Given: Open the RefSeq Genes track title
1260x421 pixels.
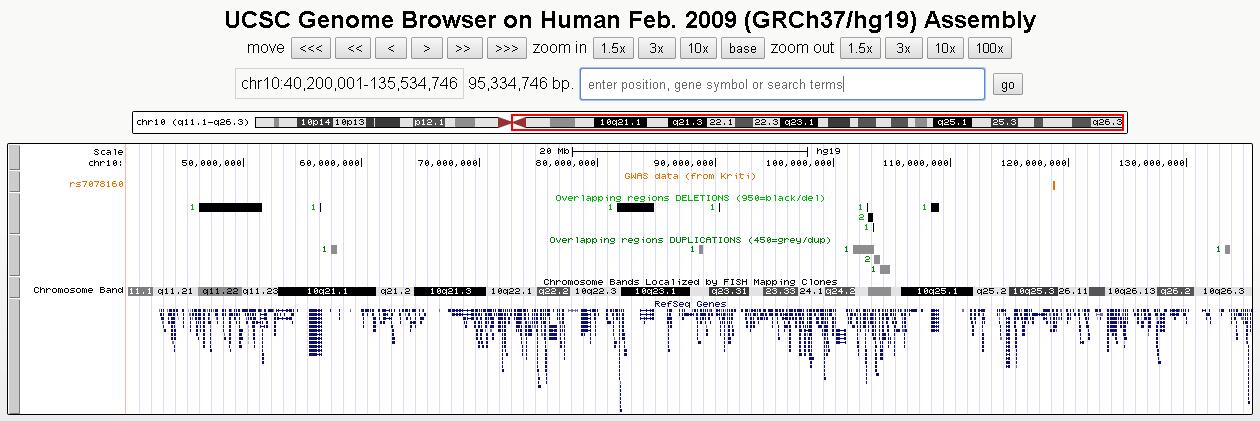Looking at the screenshot, I should pyautogui.click(x=690, y=302).
